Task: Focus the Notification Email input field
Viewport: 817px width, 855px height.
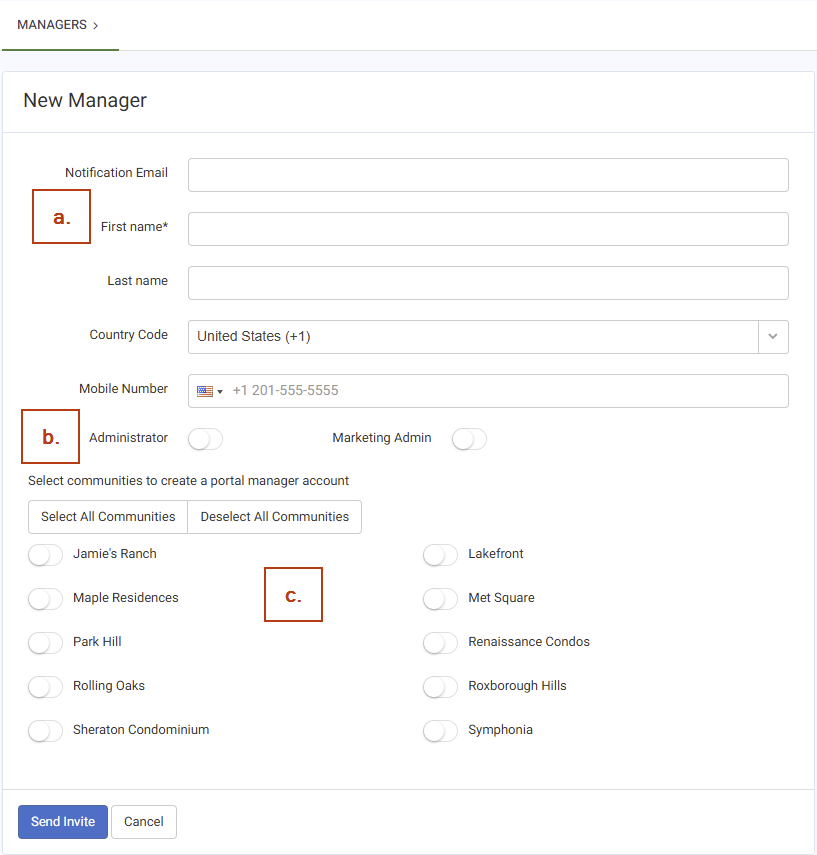Action: (488, 175)
